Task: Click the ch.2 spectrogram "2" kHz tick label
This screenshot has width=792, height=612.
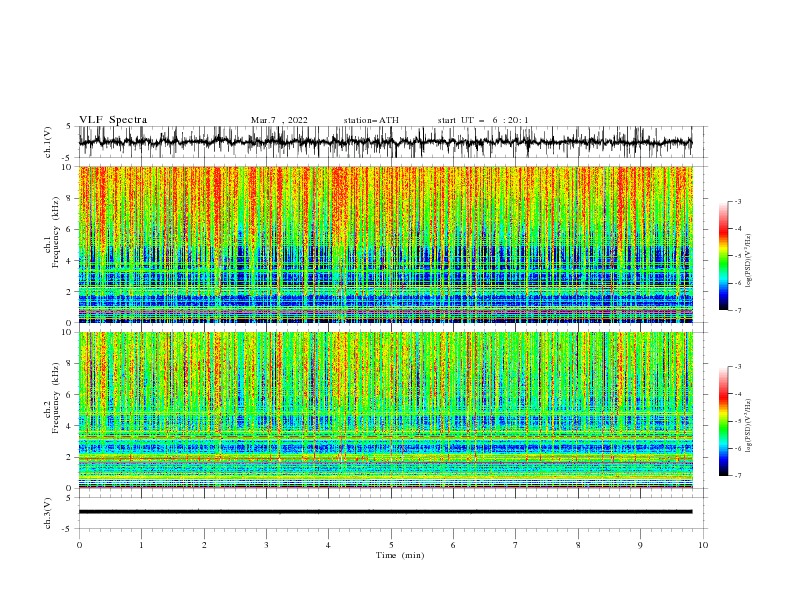Action: [x=70, y=457]
